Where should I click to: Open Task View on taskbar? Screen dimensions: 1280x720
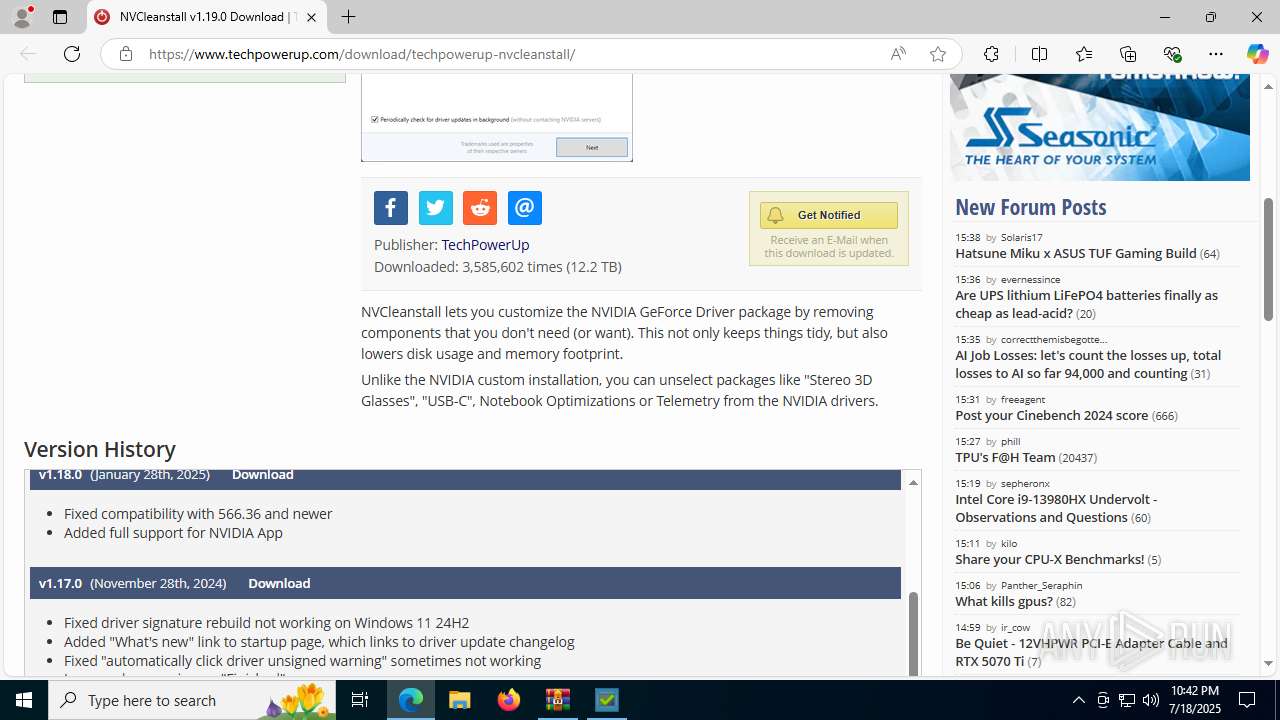[360, 700]
